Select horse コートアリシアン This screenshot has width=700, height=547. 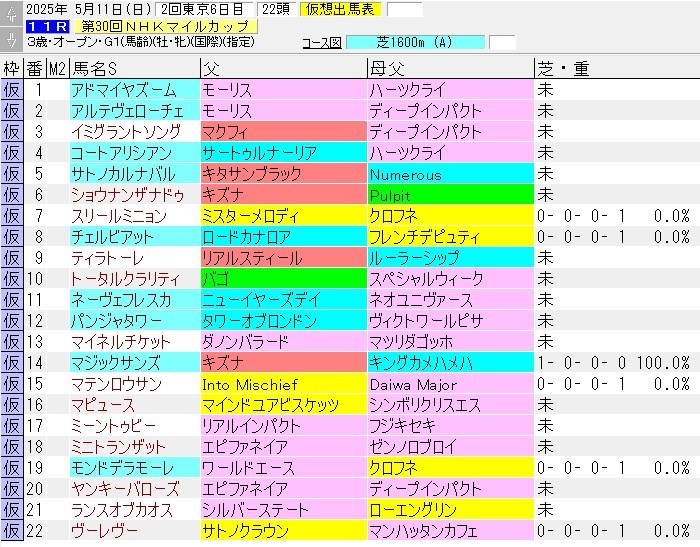135,153
